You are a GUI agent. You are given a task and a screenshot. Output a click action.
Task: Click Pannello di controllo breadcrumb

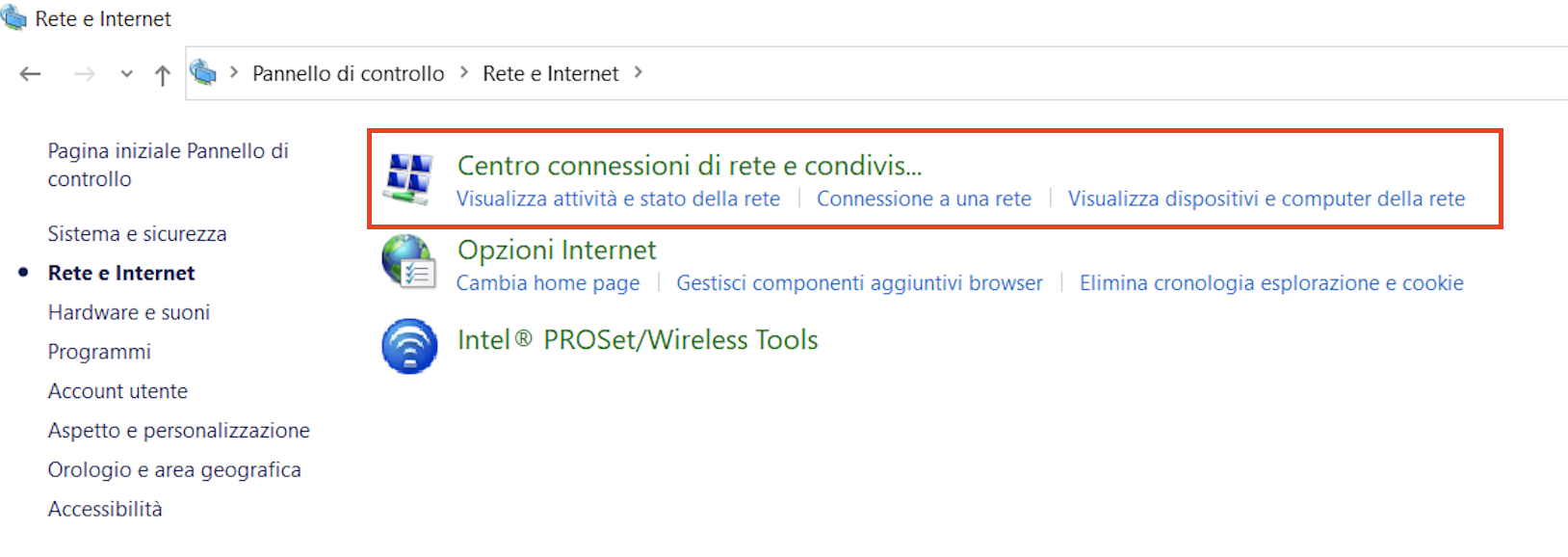click(349, 73)
